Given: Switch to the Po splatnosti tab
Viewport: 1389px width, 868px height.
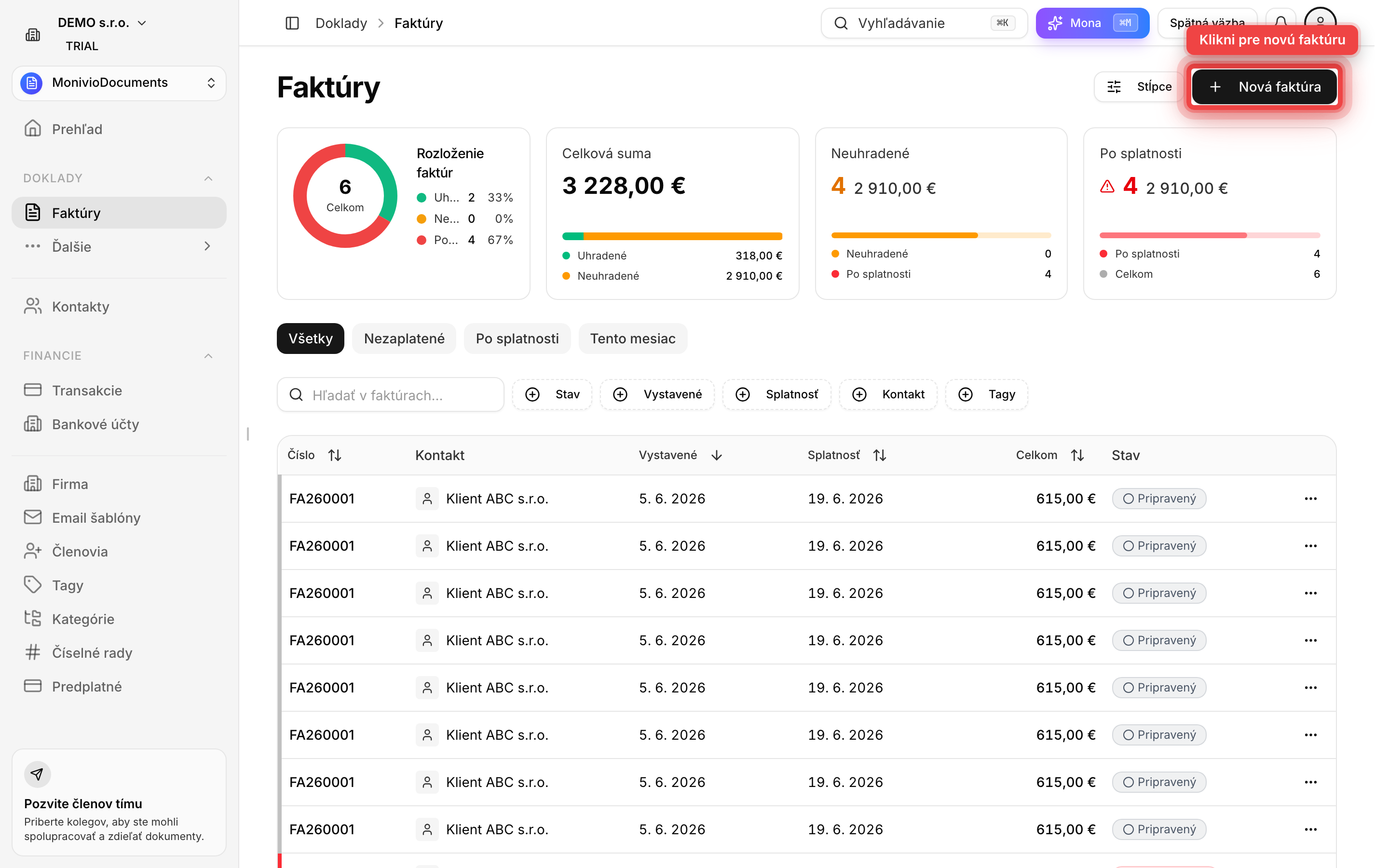Looking at the screenshot, I should point(517,338).
